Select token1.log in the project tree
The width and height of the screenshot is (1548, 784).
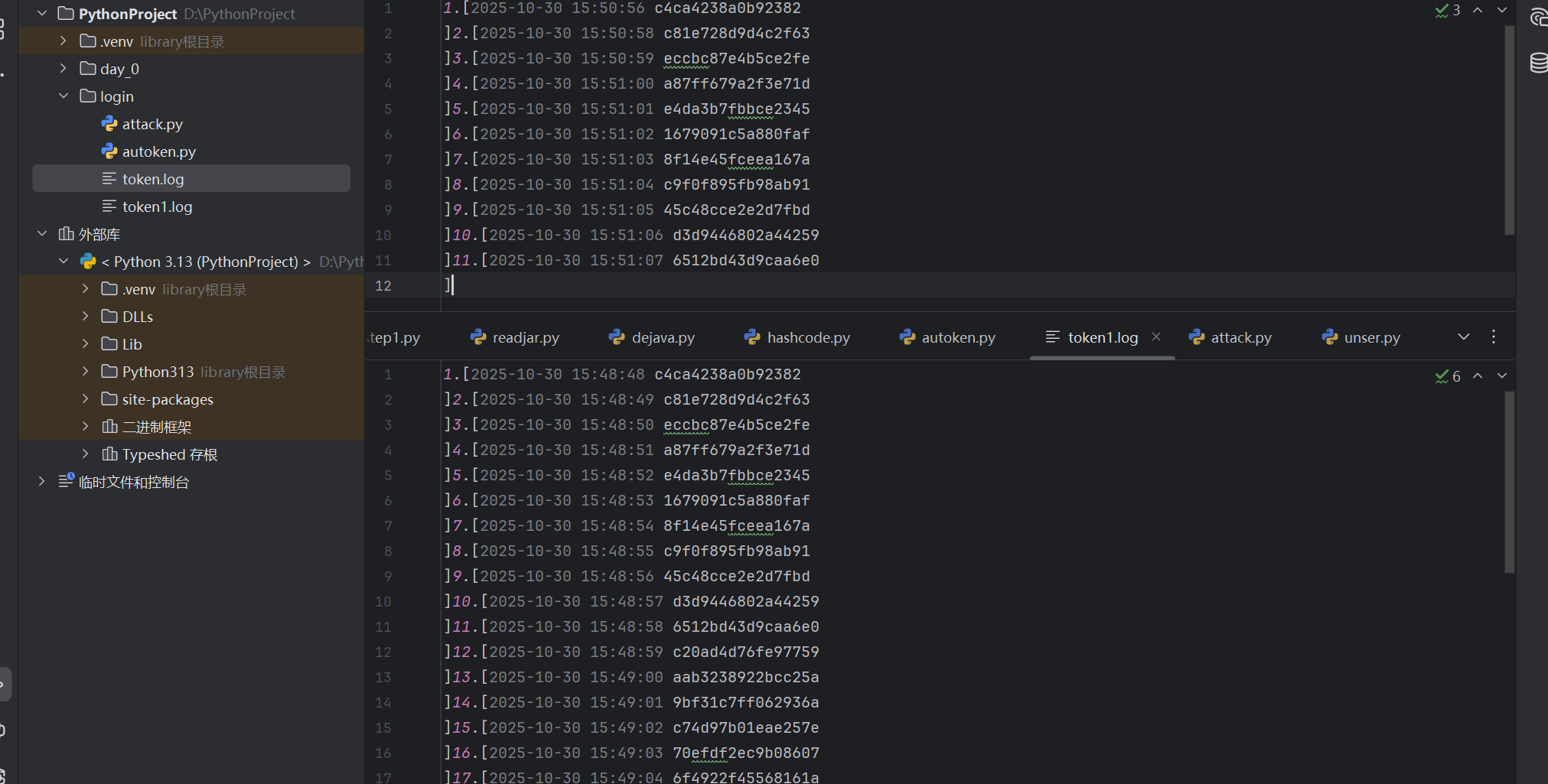pyautogui.click(x=157, y=207)
